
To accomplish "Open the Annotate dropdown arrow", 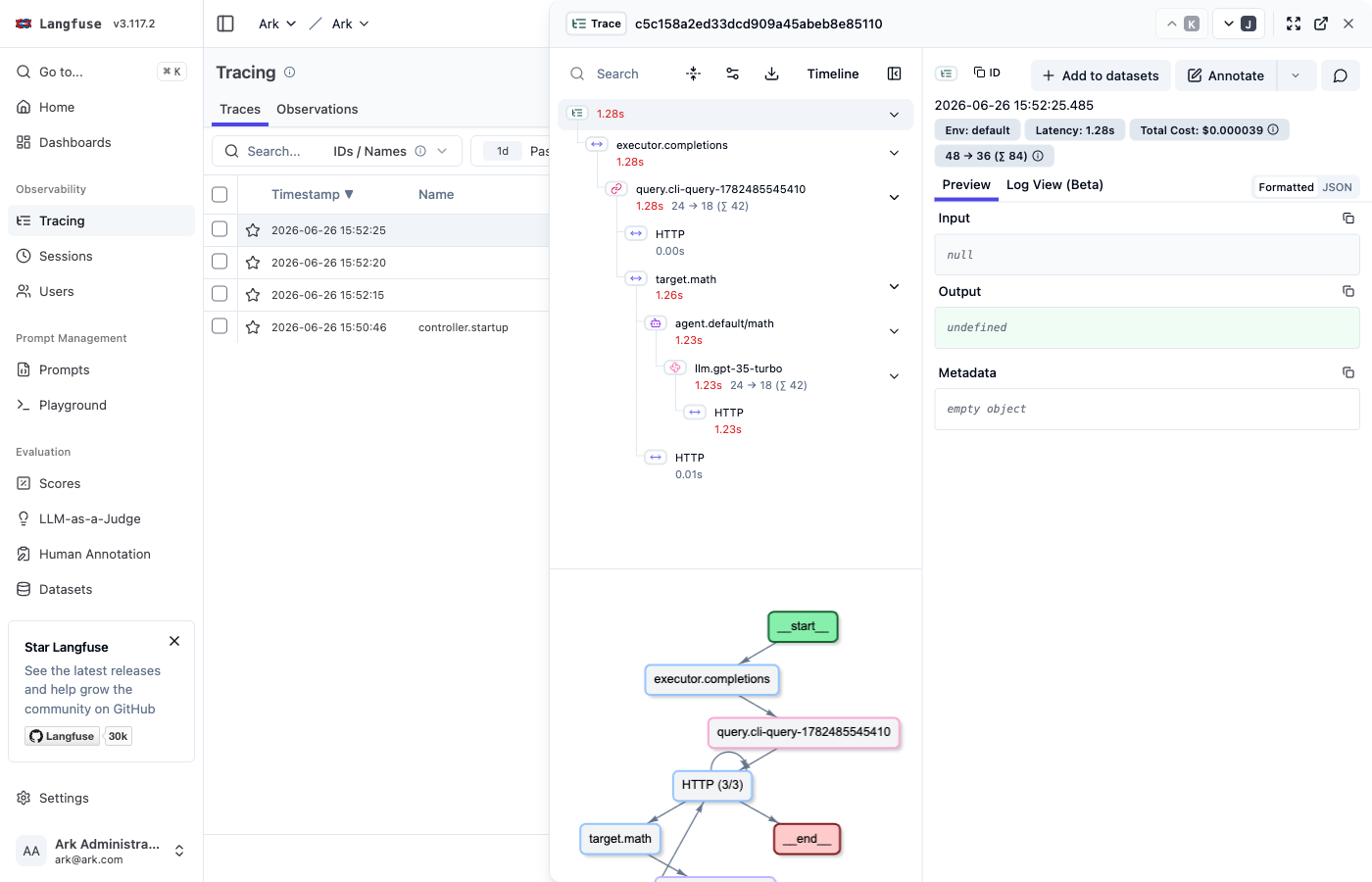I will click(1296, 75).
